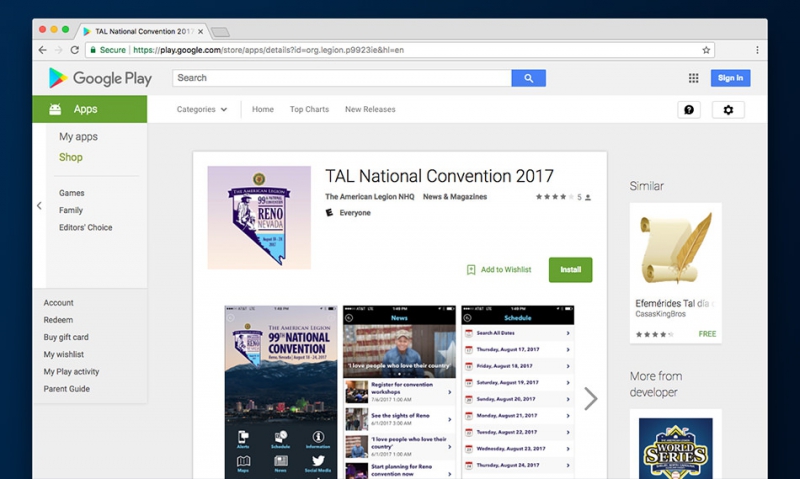This screenshot has width=800, height=479.
Task: Open the Account link
Action: 58,302
